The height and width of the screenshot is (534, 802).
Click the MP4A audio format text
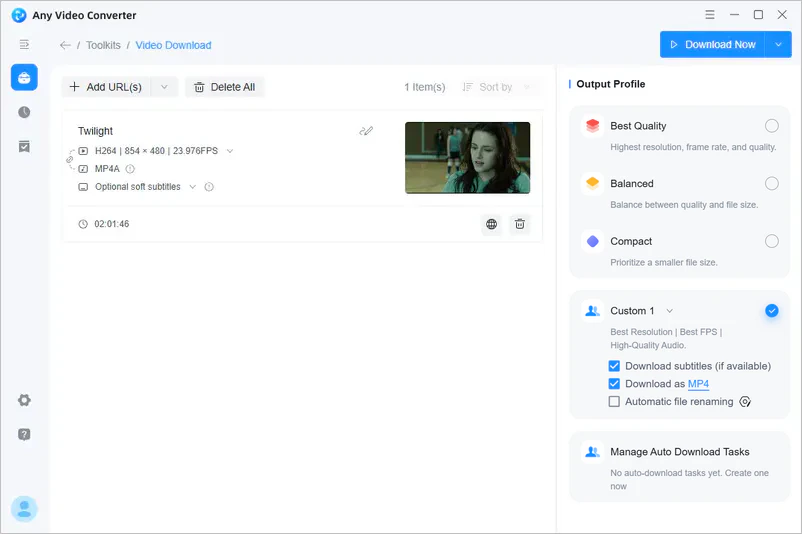(x=107, y=169)
